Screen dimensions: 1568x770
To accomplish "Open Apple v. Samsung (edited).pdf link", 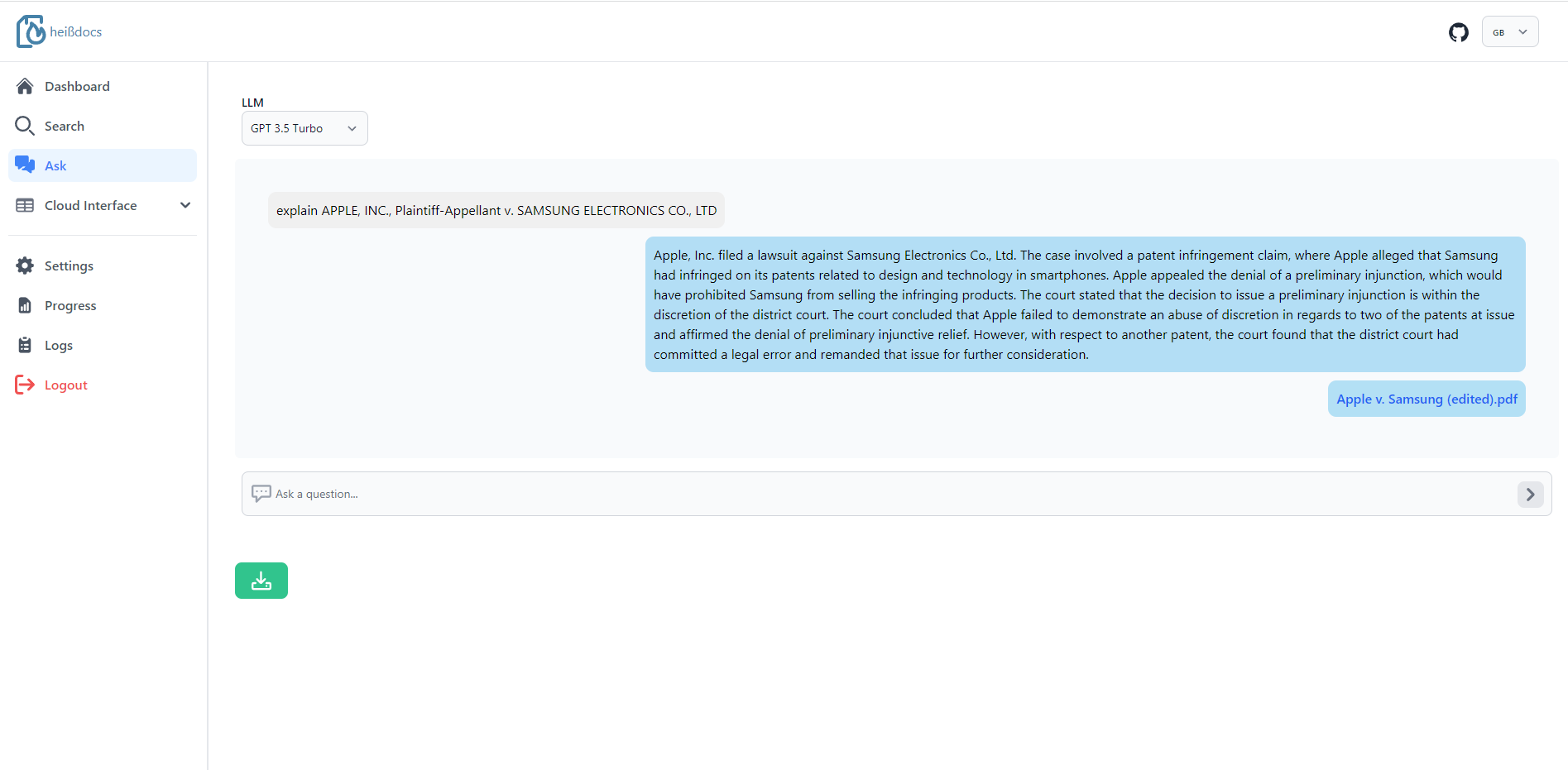I will click(1427, 399).
